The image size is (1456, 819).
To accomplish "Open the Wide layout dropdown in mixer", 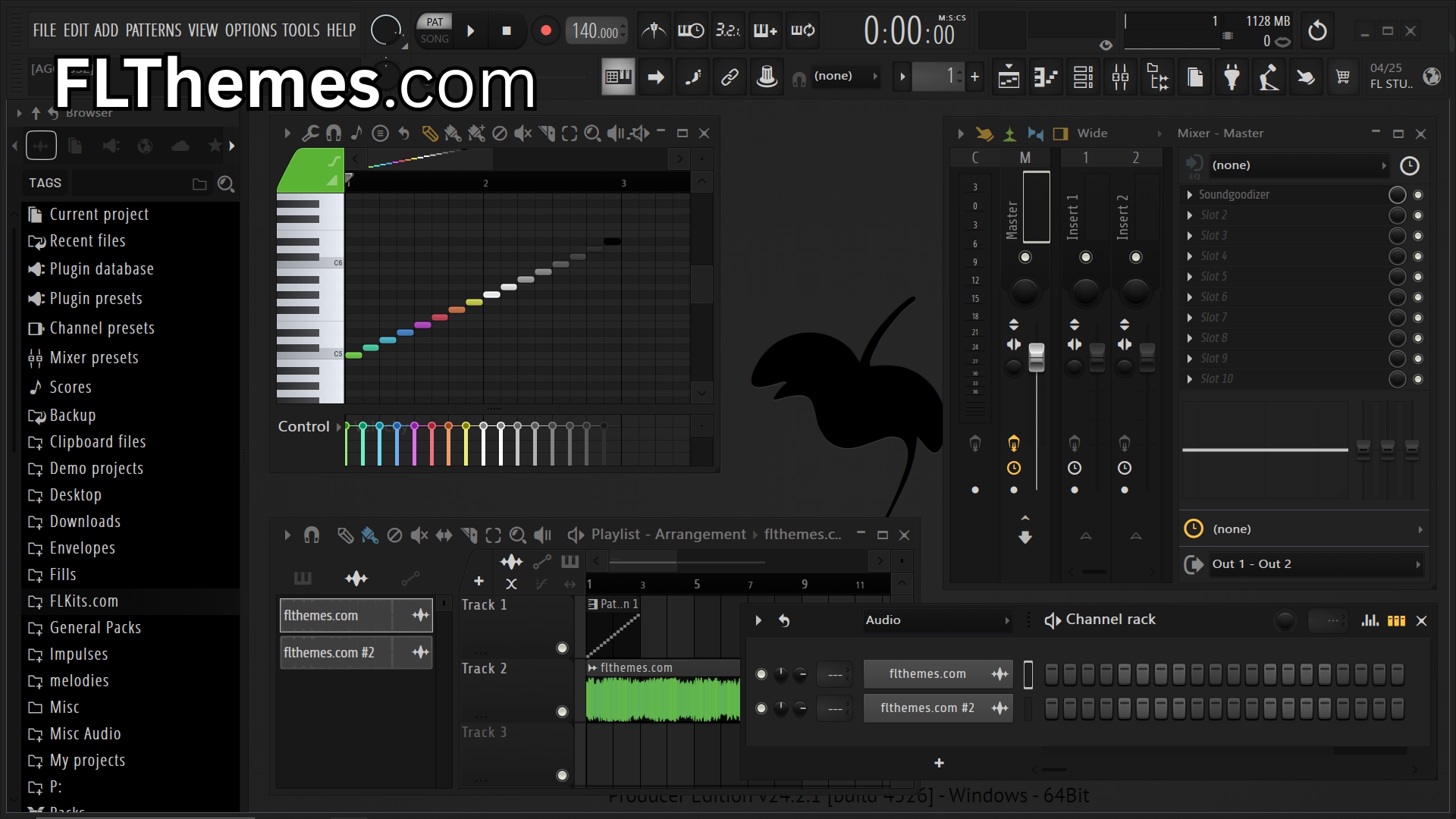I will pyautogui.click(x=1119, y=133).
